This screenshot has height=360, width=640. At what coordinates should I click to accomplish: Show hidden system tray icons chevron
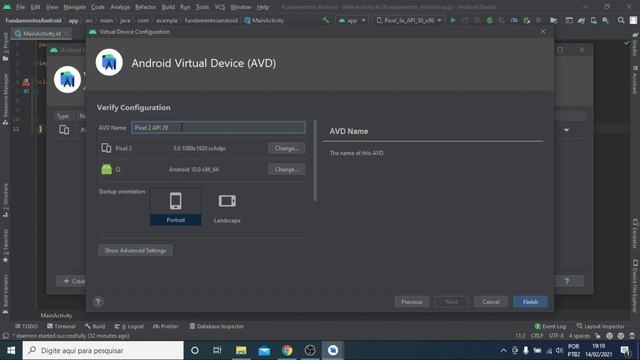pyautogui.click(x=503, y=350)
